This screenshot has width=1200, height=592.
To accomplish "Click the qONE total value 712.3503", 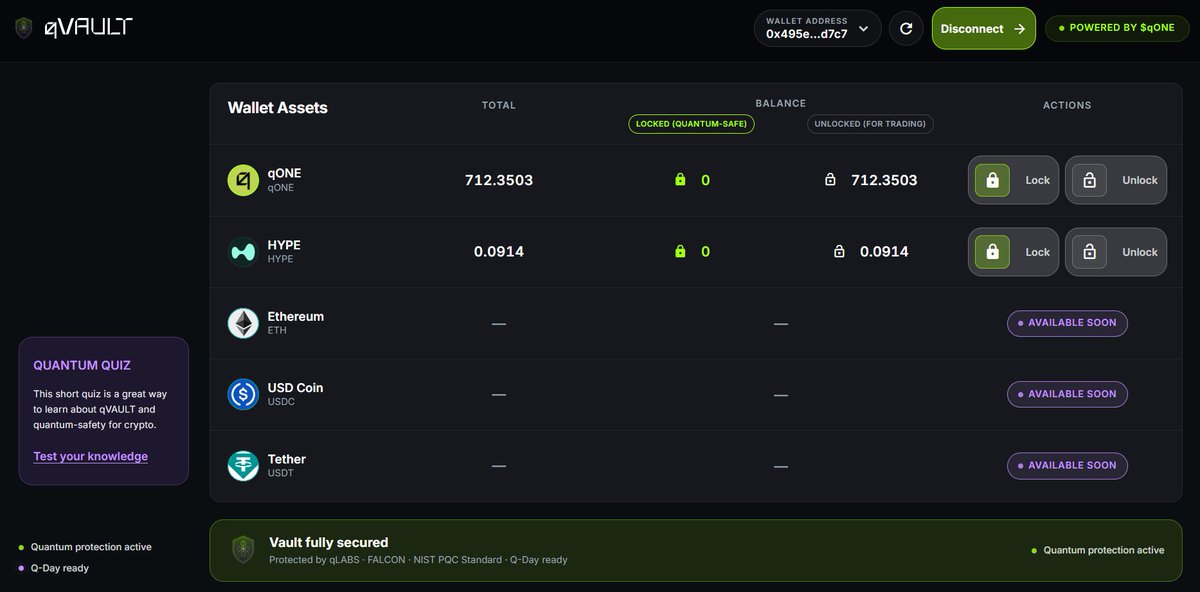I will point(499,180).
